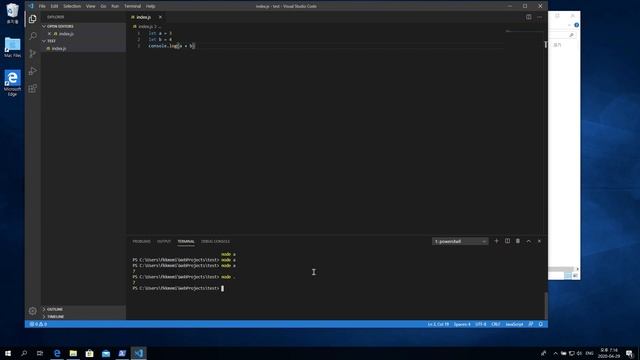
Task: Click the split editor icon
Action: pyautogui.click(x=529, y=17)
